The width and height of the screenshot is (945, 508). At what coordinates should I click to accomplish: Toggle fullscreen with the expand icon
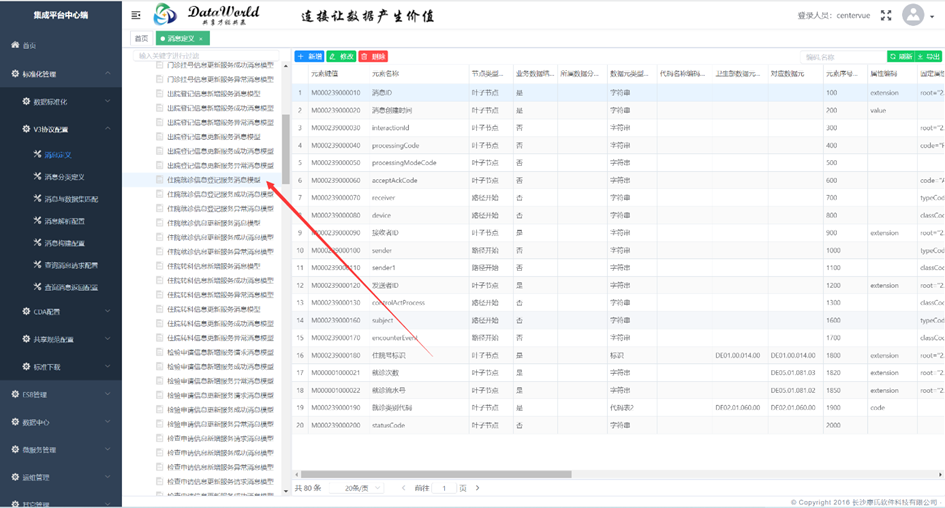pyautogui.click(x=886, y=16)
